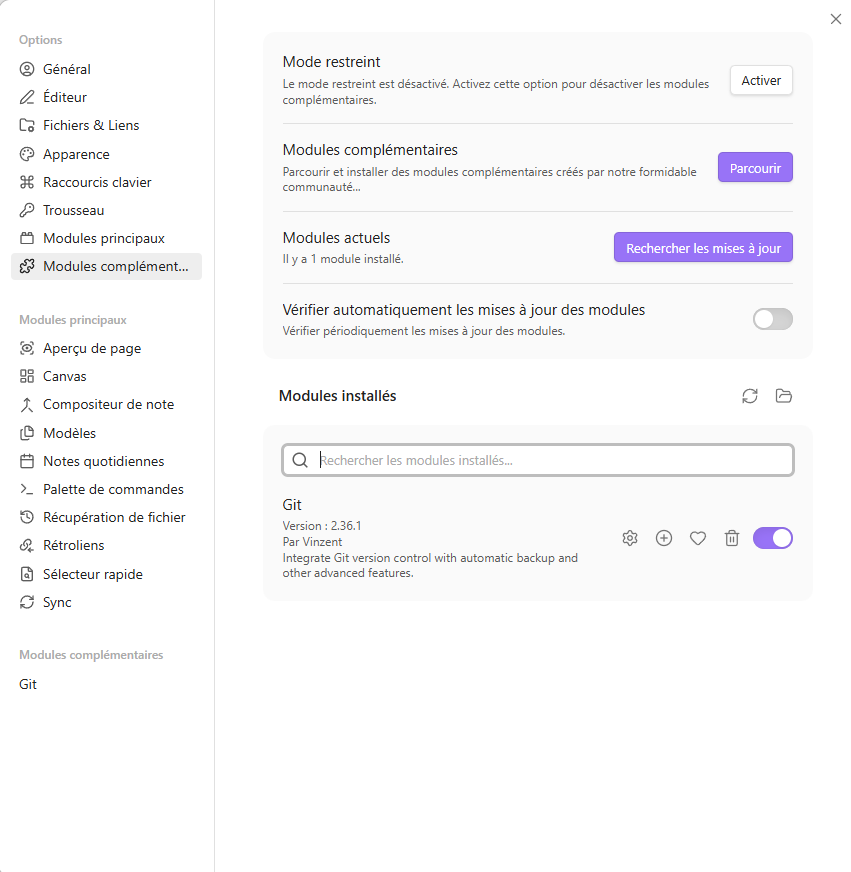This screenshot has width=851, height=872.
Task: Select Modules principaux in sidebar
Action: 103,238
